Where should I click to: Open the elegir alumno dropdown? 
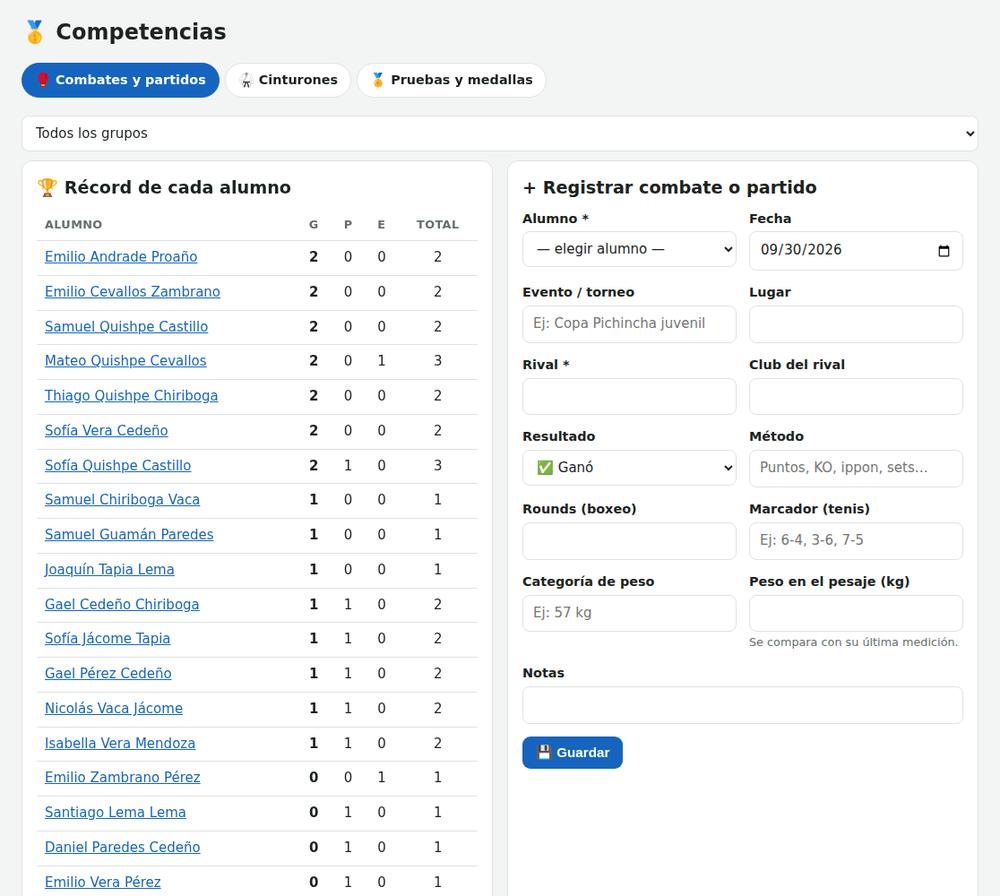tap(629, 249)
